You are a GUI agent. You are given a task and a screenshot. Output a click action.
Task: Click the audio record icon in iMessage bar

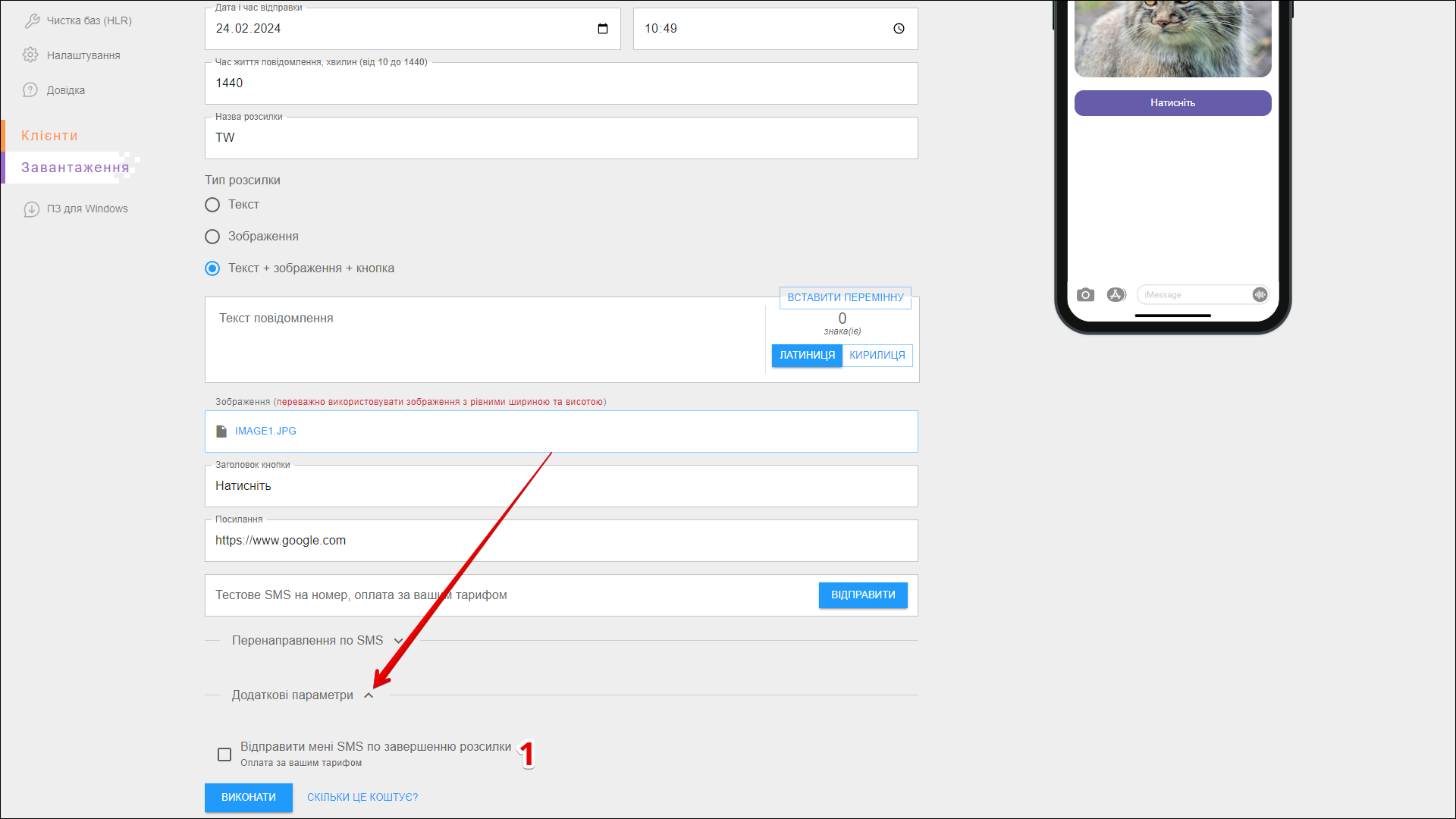coord(1260,295)
